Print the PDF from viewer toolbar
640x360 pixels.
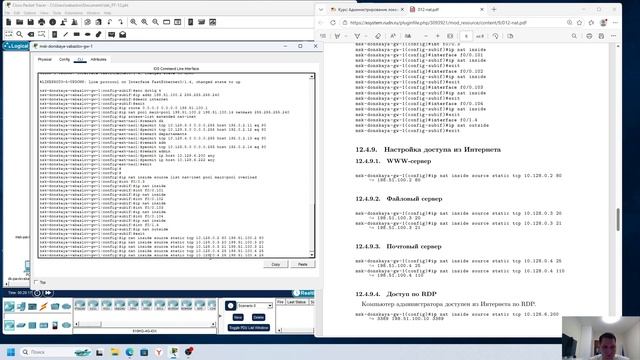[x=589, y=36]
